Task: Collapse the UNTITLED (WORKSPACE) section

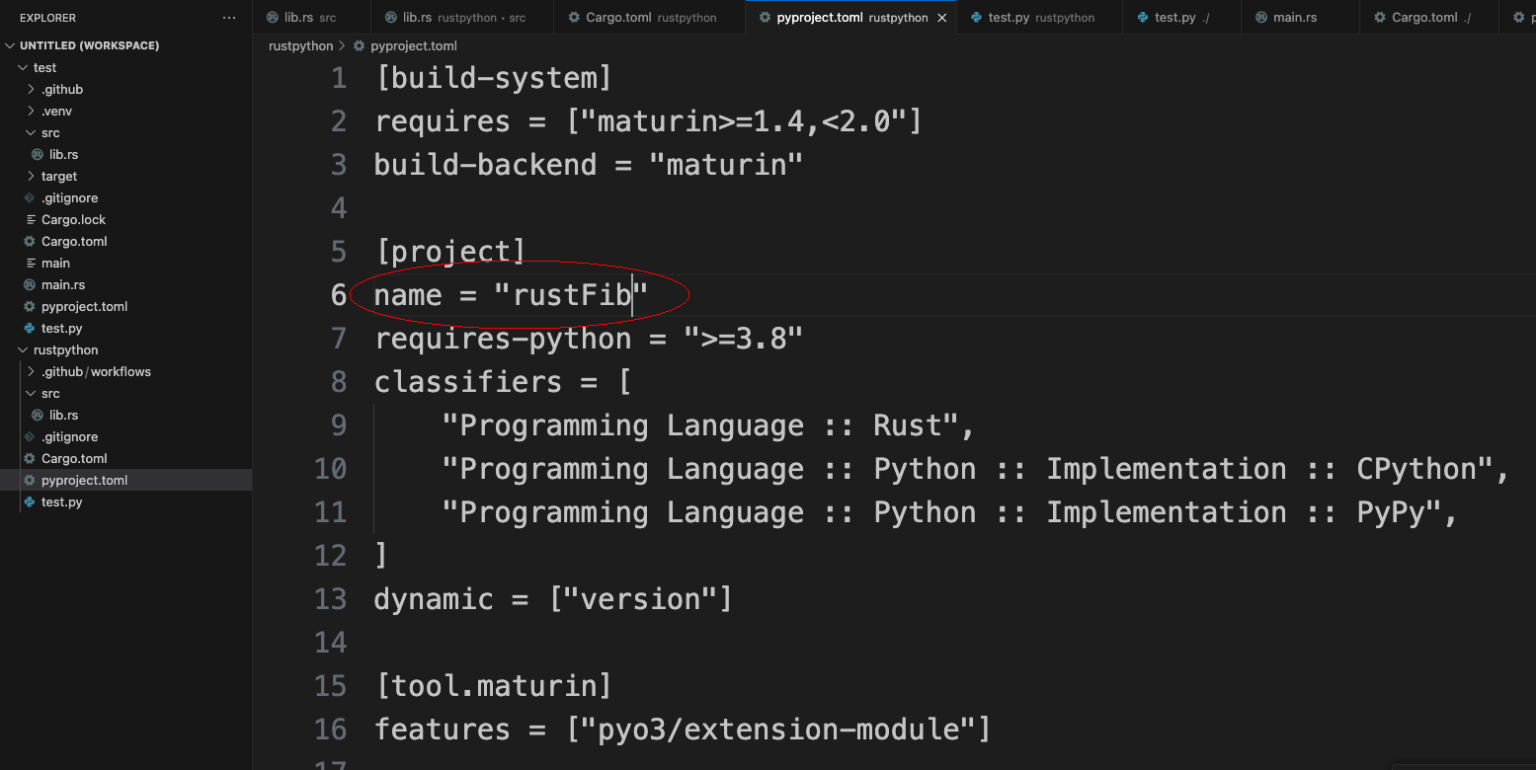Action: (x=89, y=46)
